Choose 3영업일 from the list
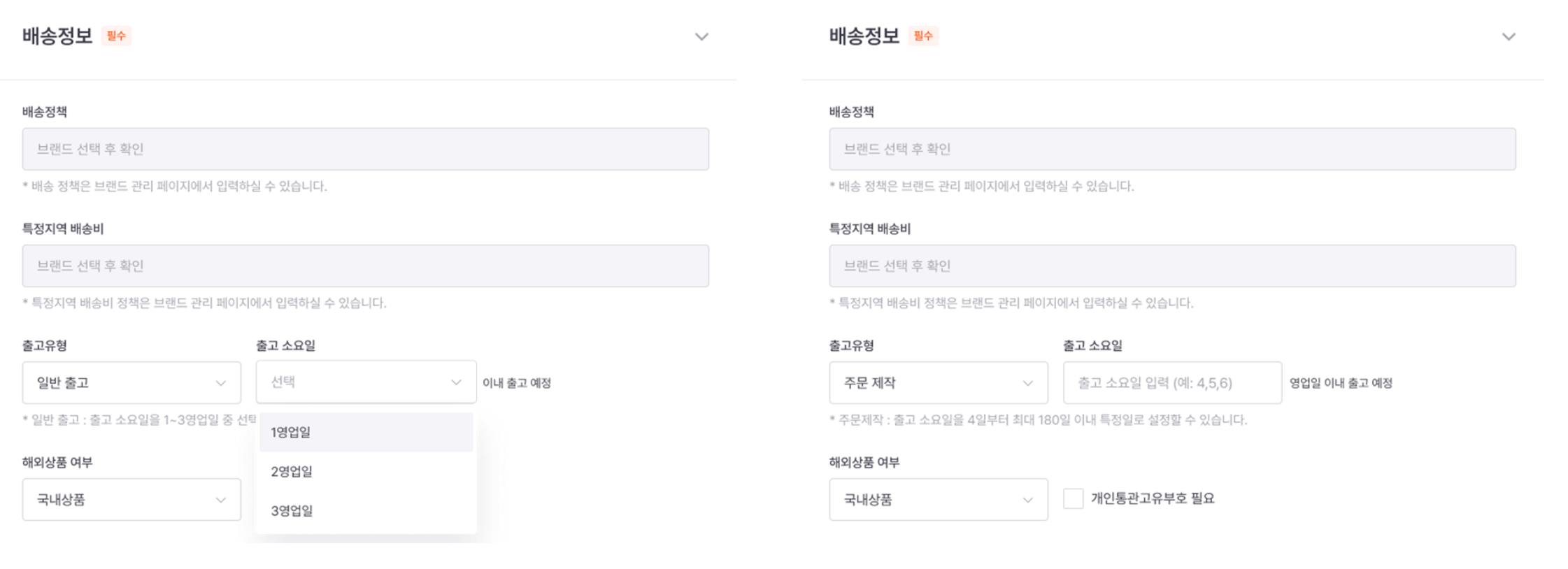The width and height of the screenshot is (1568, 569). (x=366, y=510)
